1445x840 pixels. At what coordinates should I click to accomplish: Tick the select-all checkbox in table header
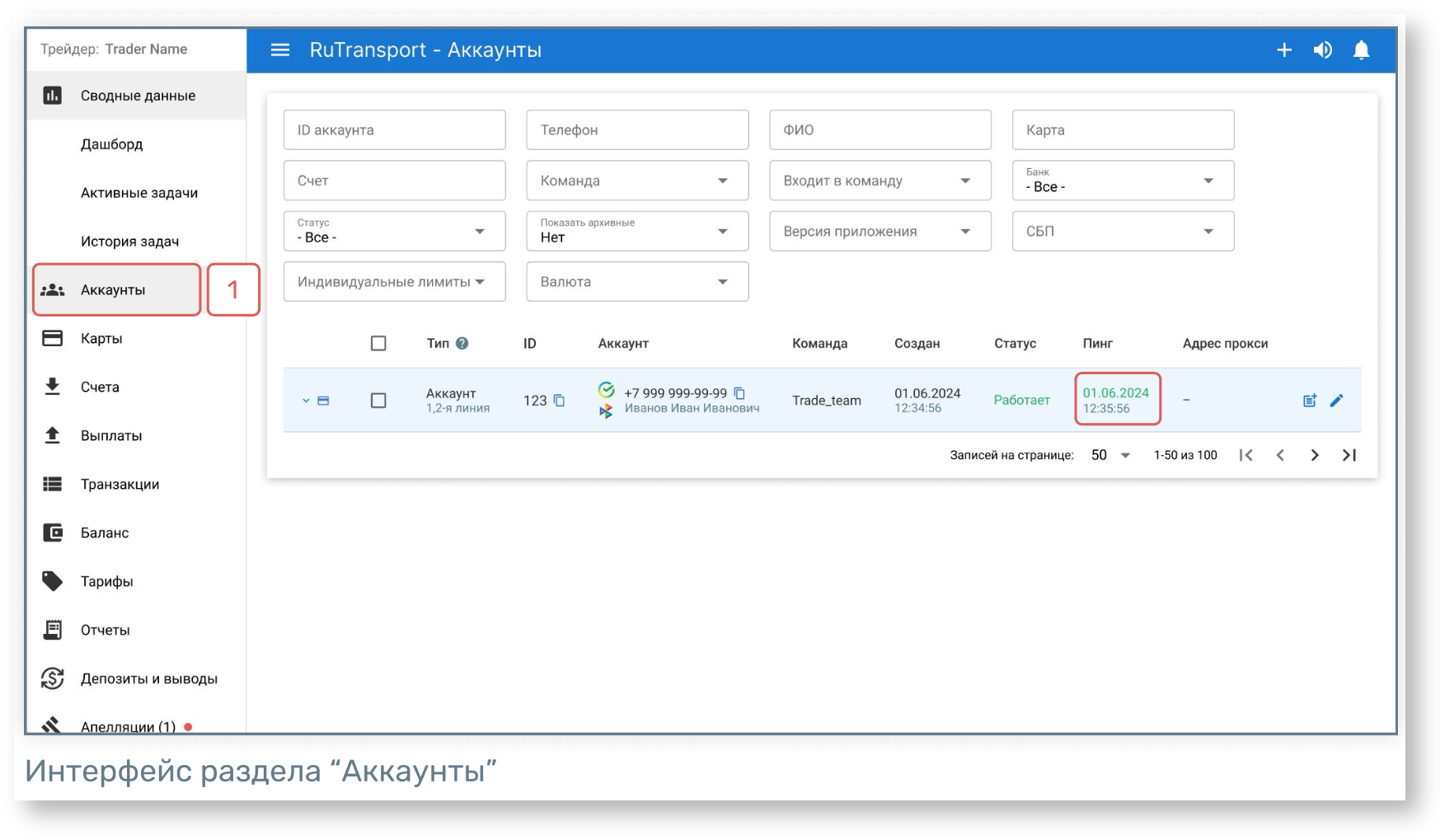click(378, 344)
